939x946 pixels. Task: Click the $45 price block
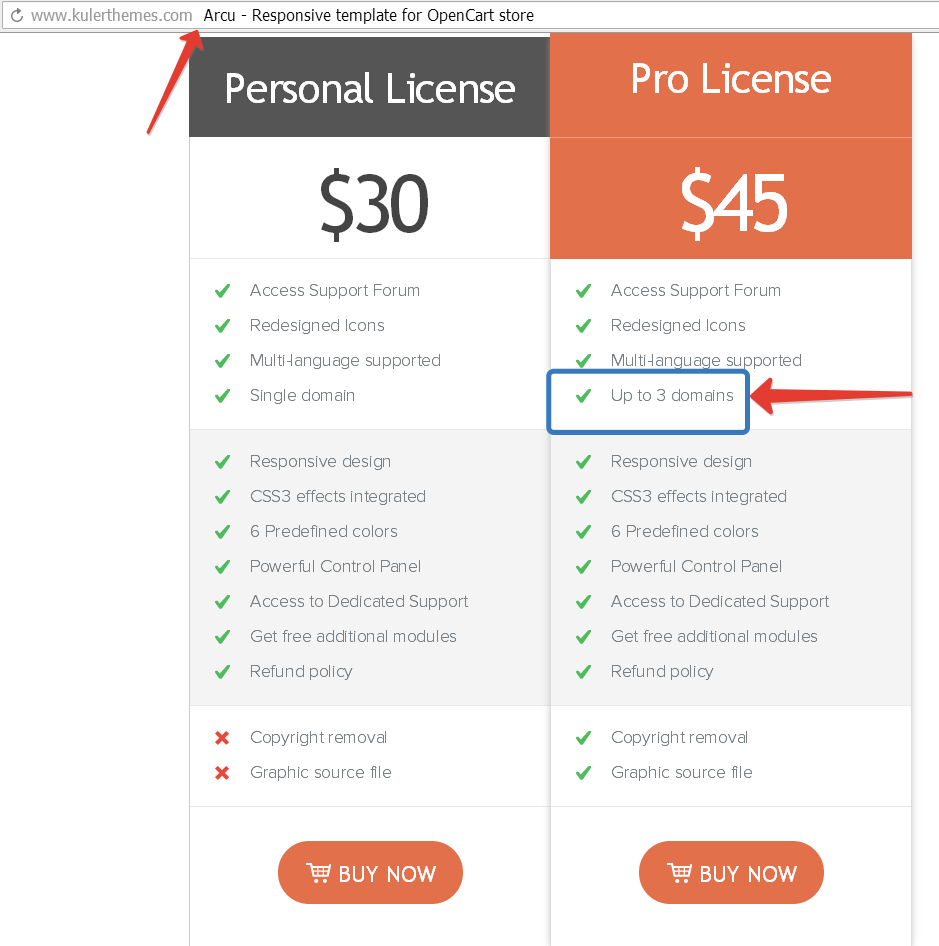click(733, 203)
